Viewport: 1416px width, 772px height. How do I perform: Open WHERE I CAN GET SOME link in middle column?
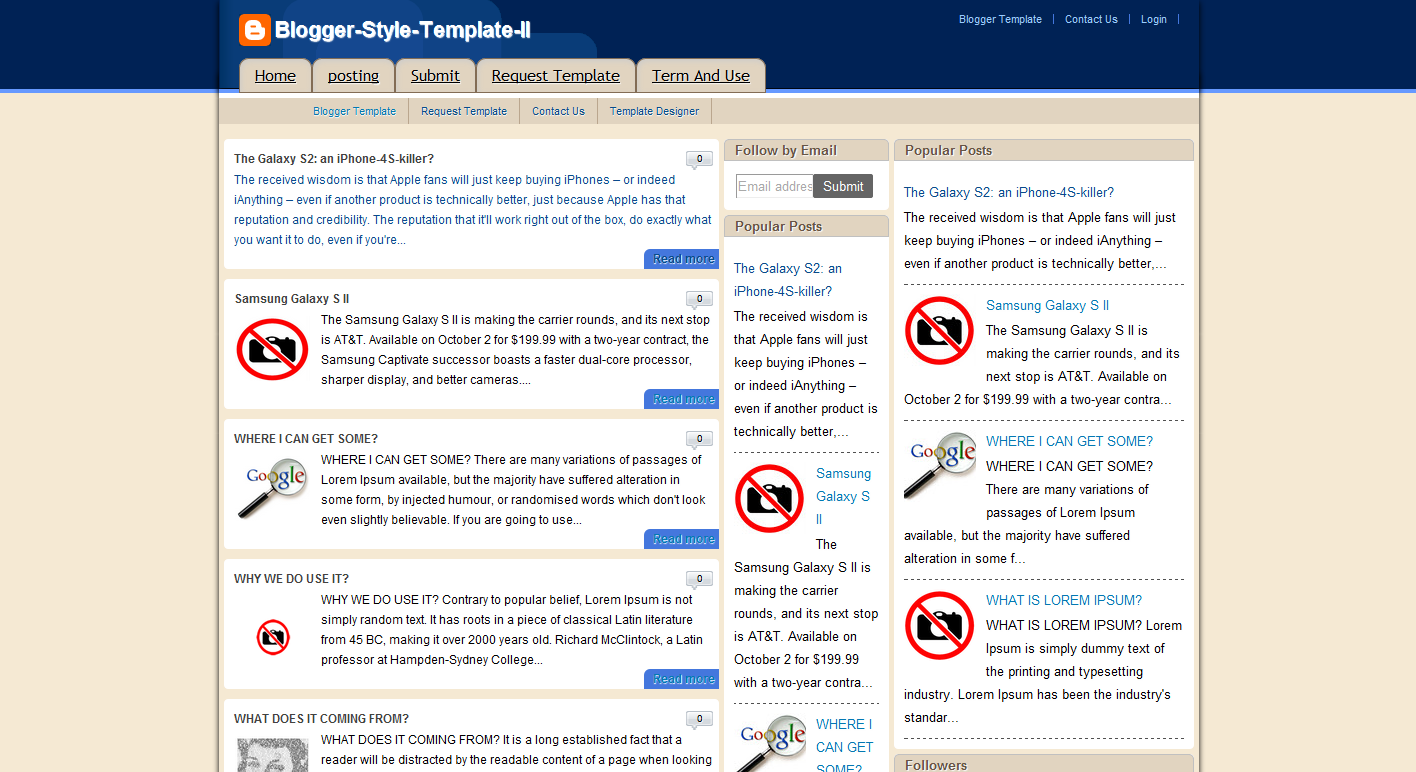click(844, 746)
